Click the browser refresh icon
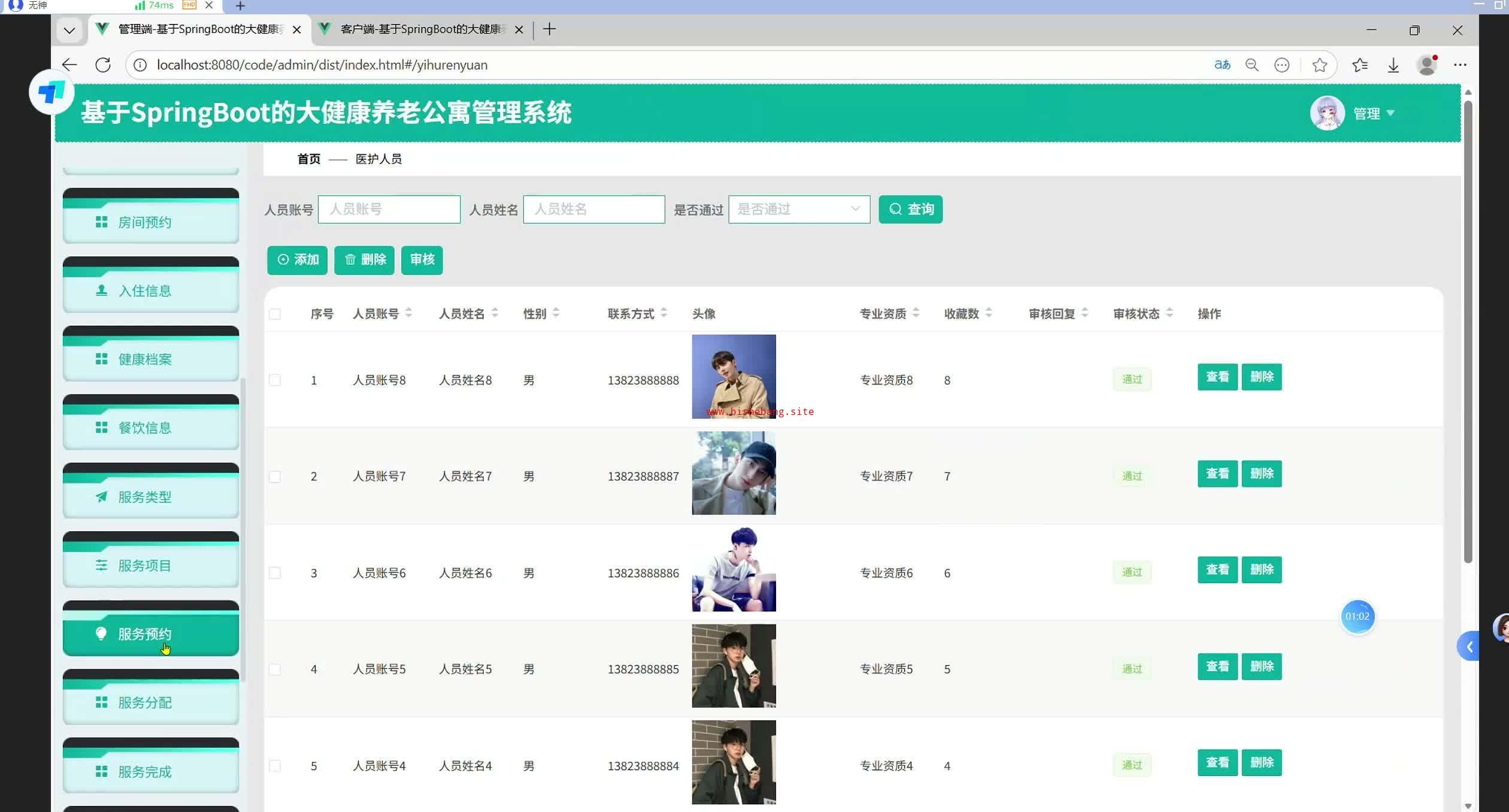The image size is (1509, 812). 103,65
